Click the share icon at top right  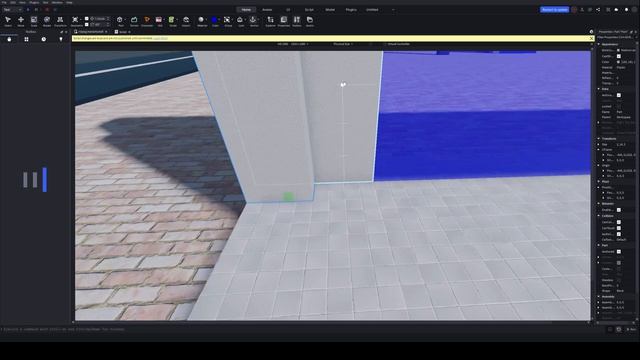tap(598, 9)
